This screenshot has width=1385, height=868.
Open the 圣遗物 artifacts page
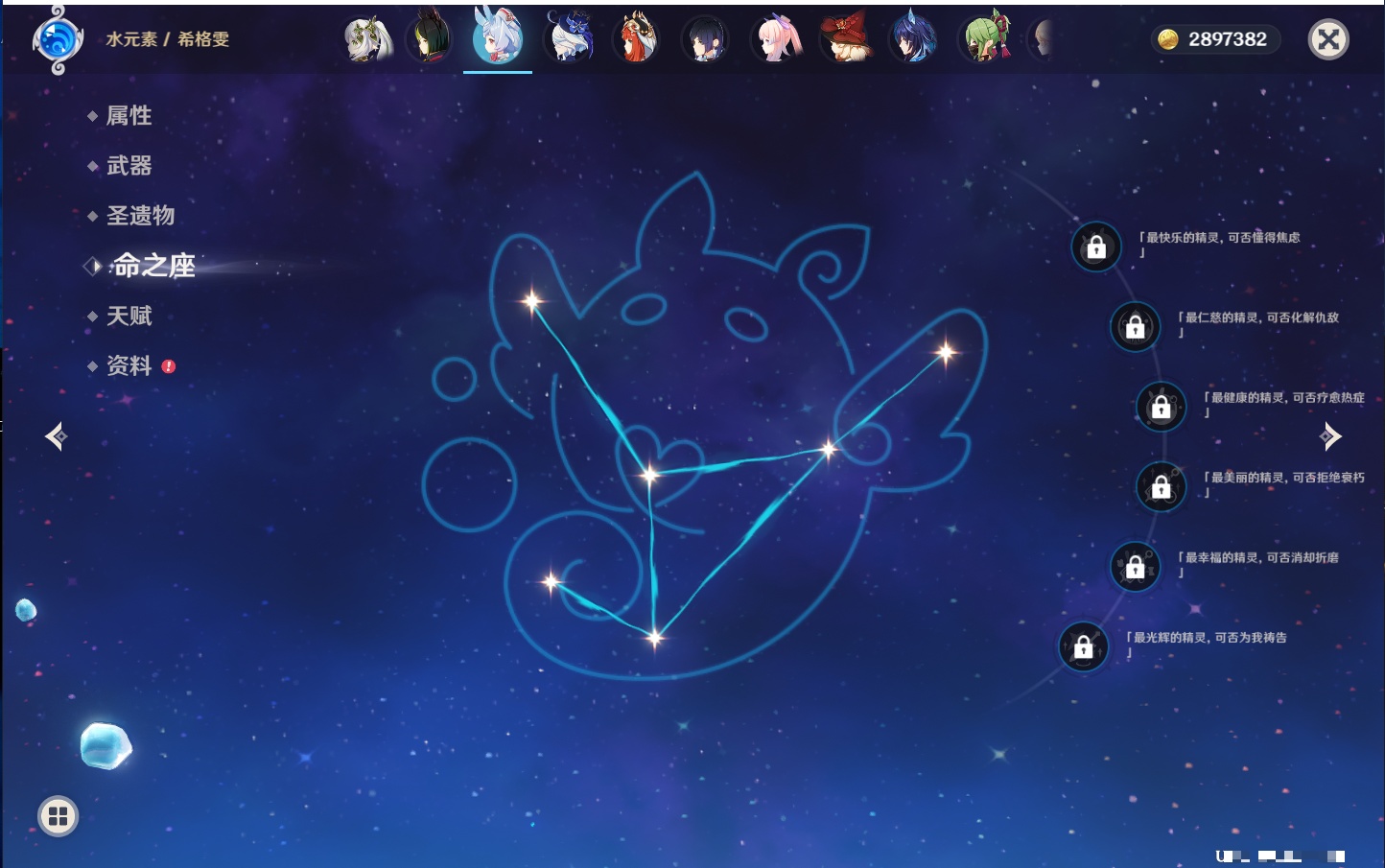[140, 216]
